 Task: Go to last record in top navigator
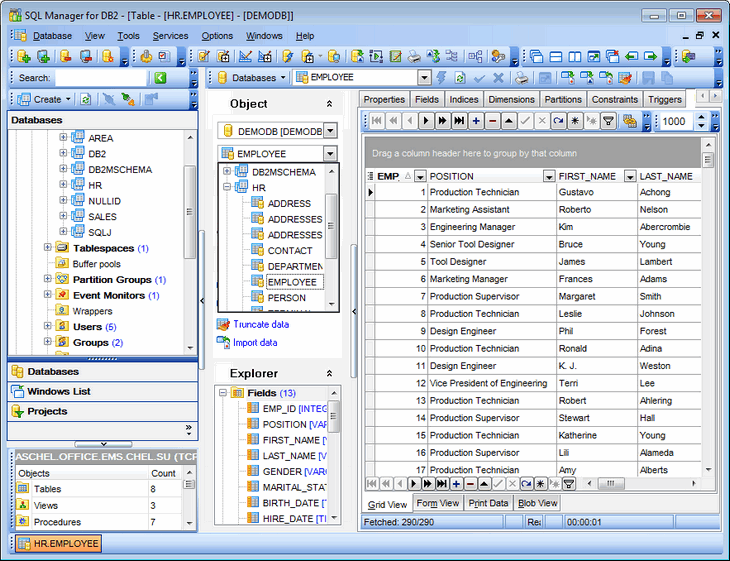pyautogui.click(x=459, y=121)
